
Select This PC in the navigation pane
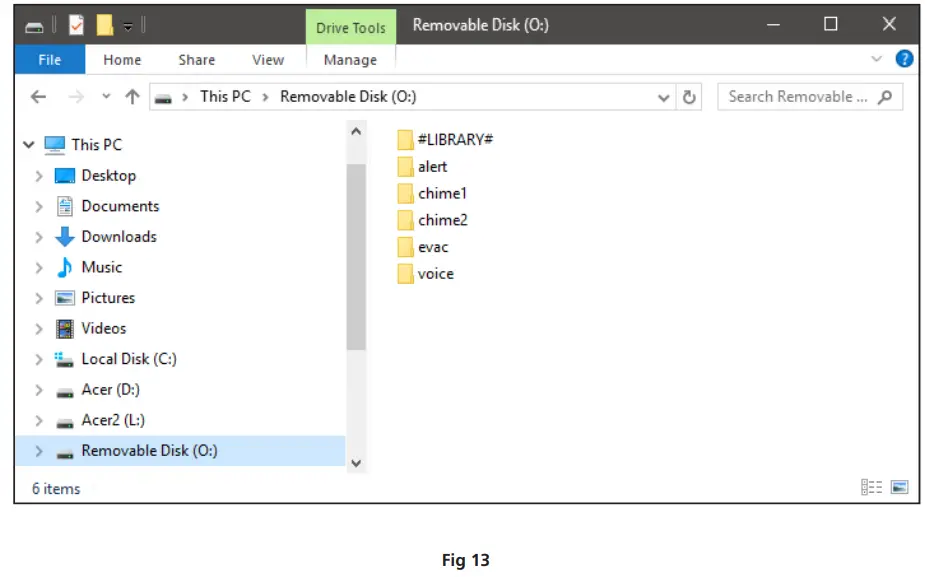96,144
